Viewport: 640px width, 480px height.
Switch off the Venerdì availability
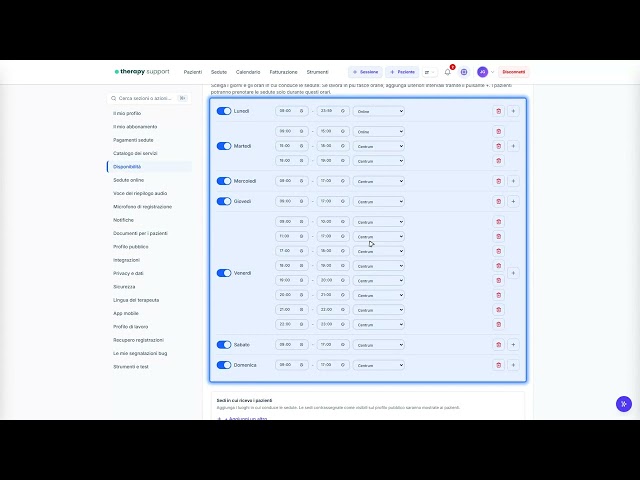(224, 273)
